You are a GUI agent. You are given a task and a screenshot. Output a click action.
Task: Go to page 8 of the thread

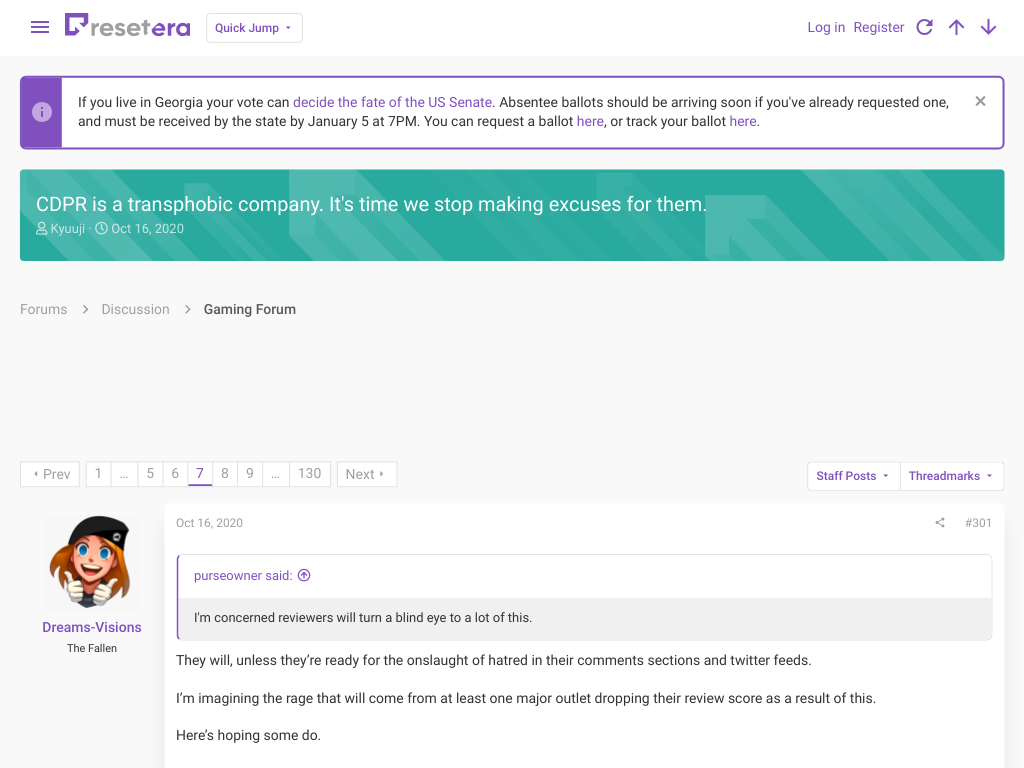point(225,474)
